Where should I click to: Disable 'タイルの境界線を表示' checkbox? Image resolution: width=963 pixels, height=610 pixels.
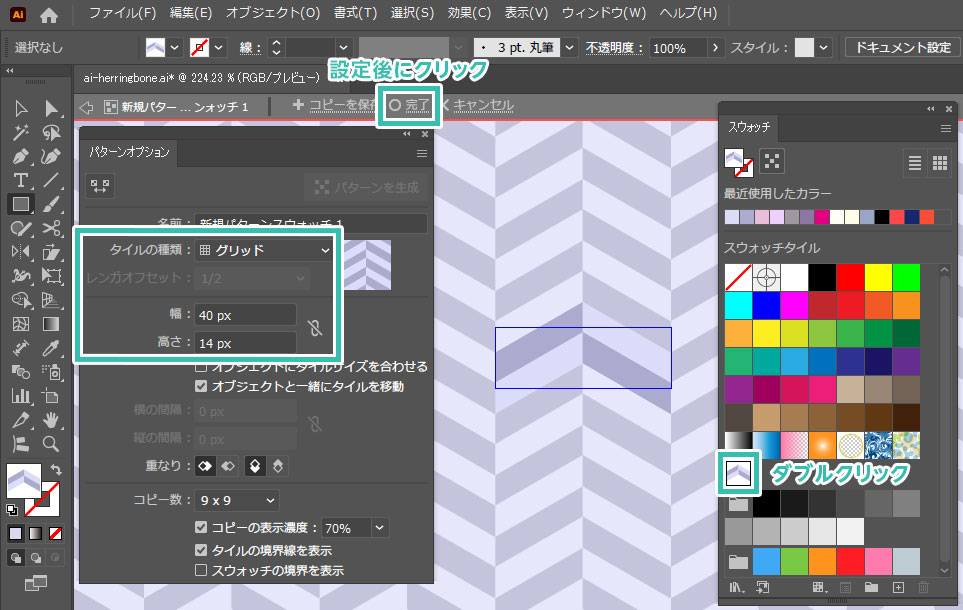(x=202, y=550)
